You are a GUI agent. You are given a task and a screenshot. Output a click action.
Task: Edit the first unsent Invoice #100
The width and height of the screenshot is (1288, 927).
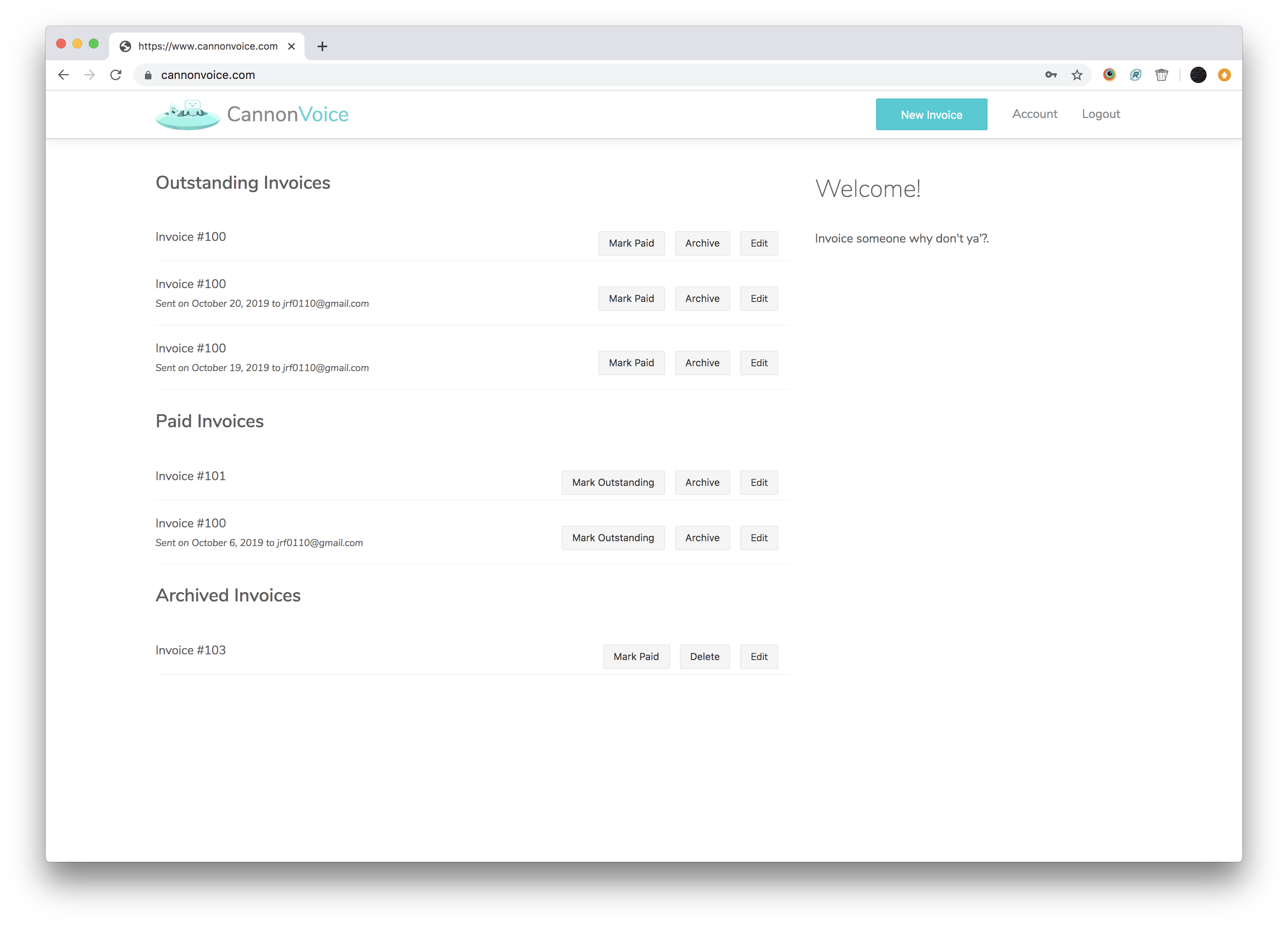[759, 243]
